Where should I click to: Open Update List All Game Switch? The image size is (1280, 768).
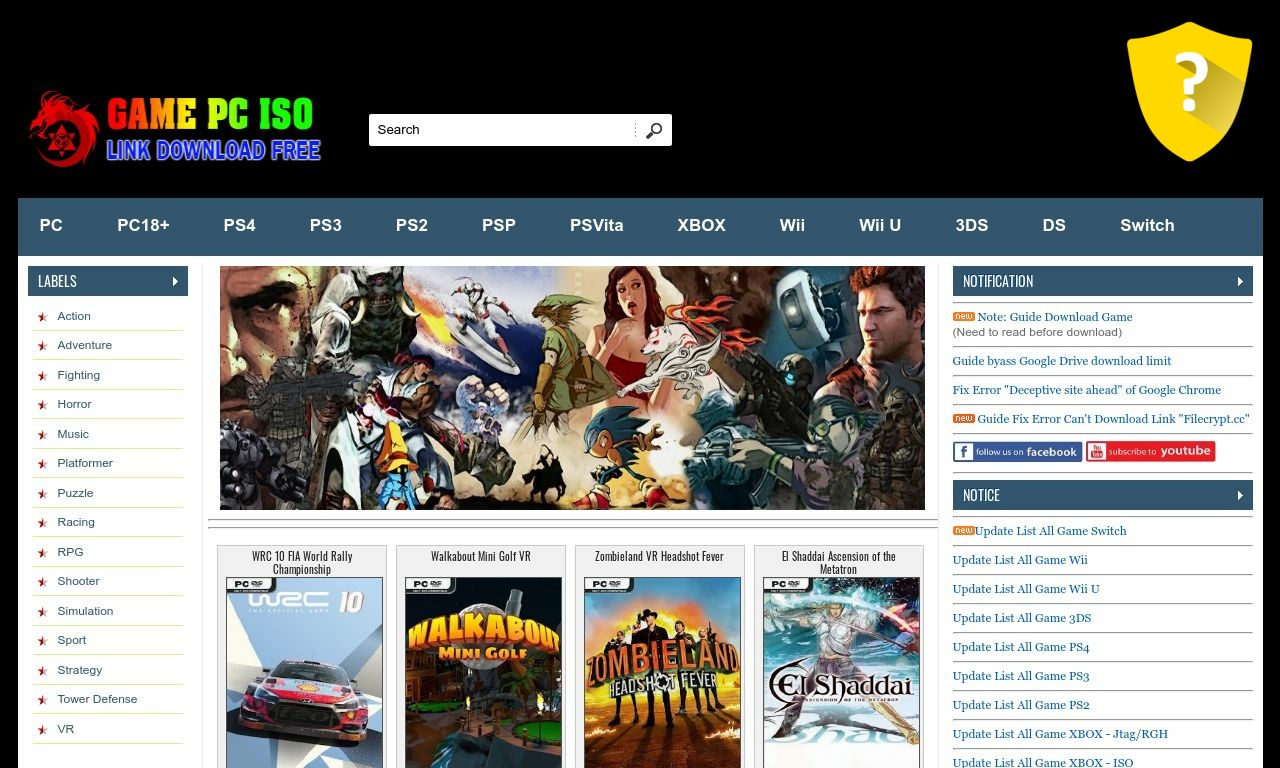(1051, 531)
